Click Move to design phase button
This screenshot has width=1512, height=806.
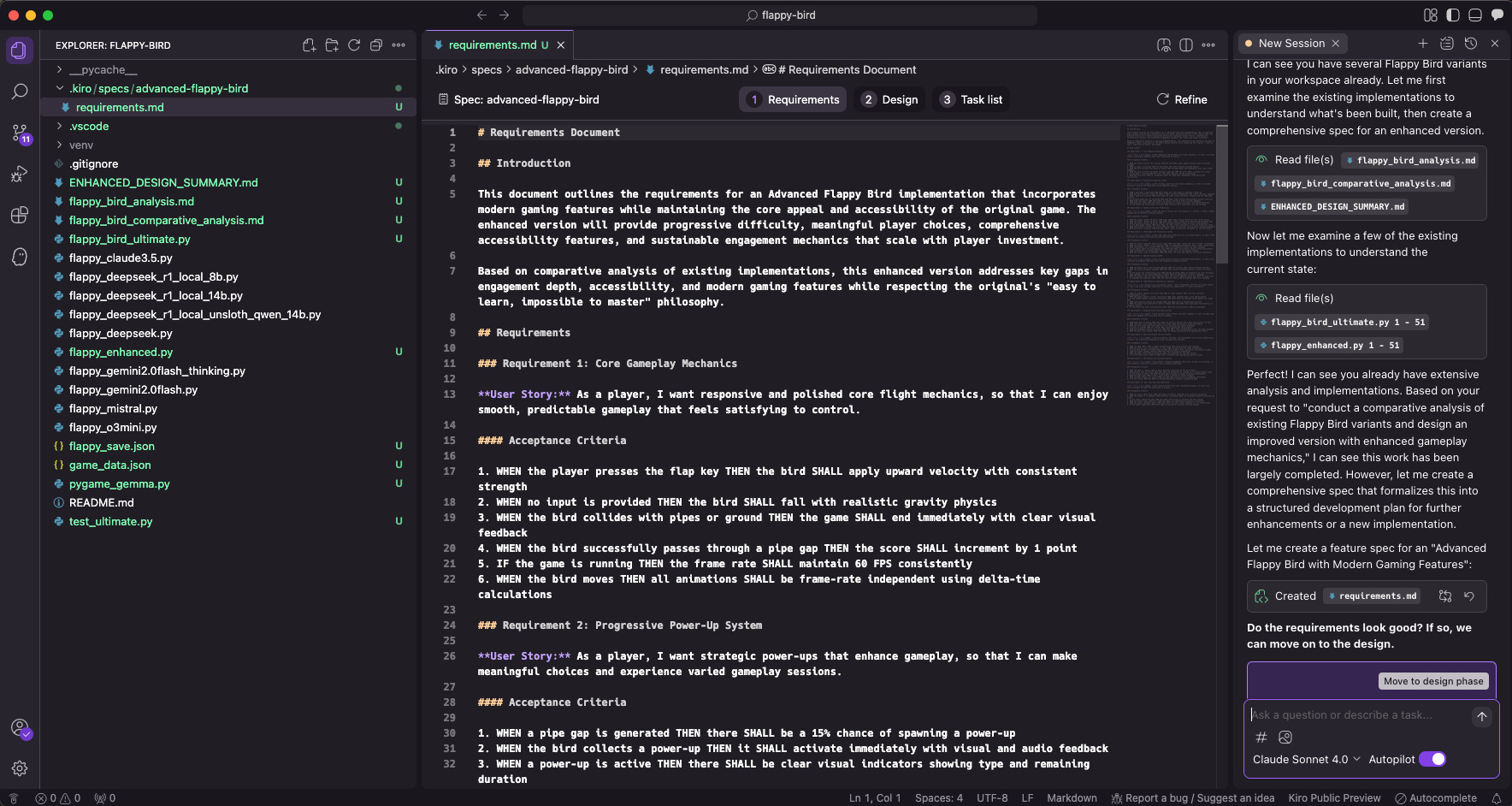pos(1433,681)
